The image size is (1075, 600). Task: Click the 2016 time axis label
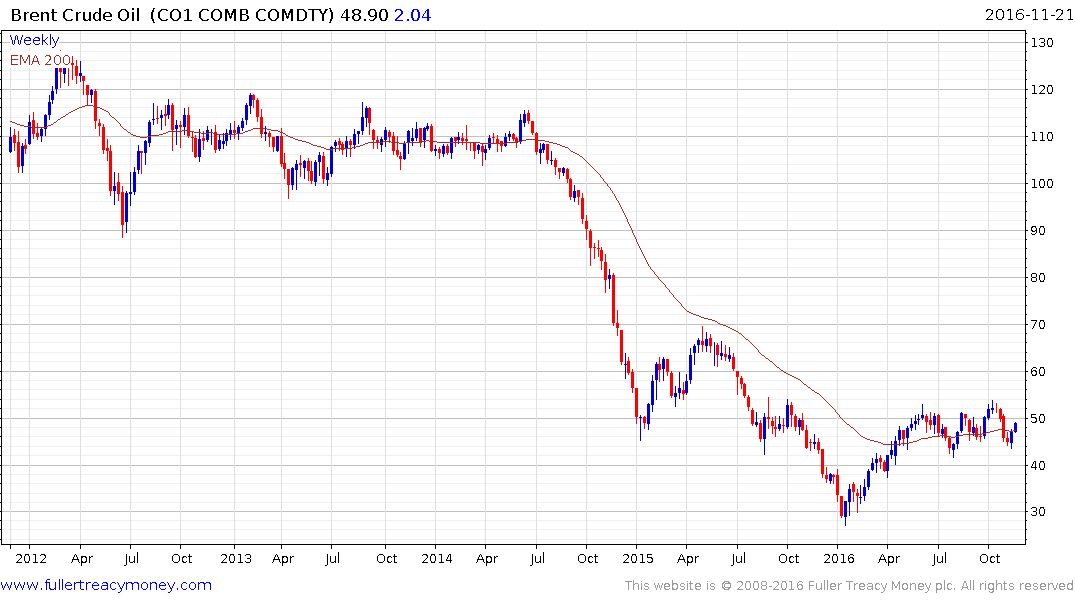pos(838,558)
